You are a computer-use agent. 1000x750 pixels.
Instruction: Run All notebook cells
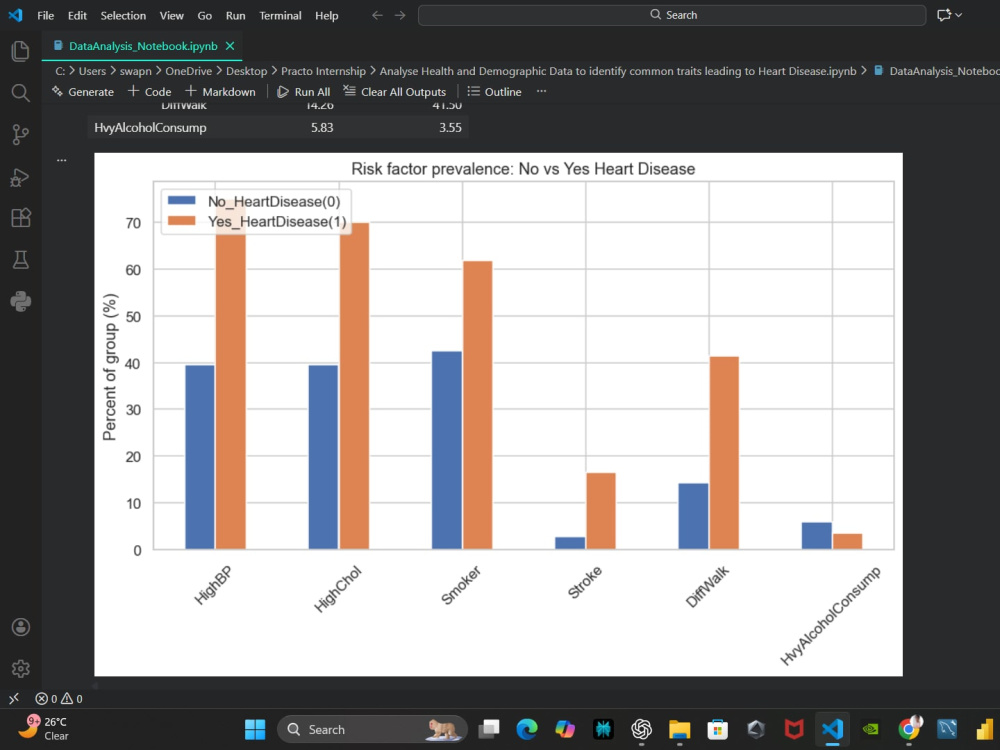tap(304, 92)
